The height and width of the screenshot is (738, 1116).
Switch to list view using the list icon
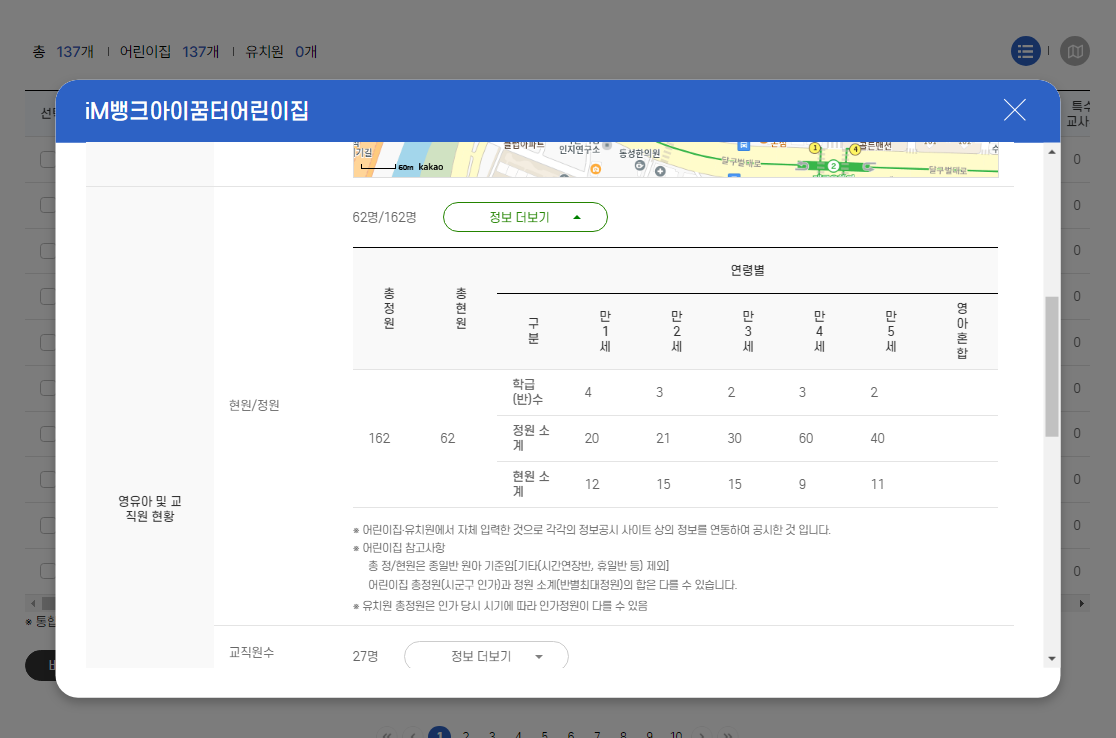(x=1026, y=51)
